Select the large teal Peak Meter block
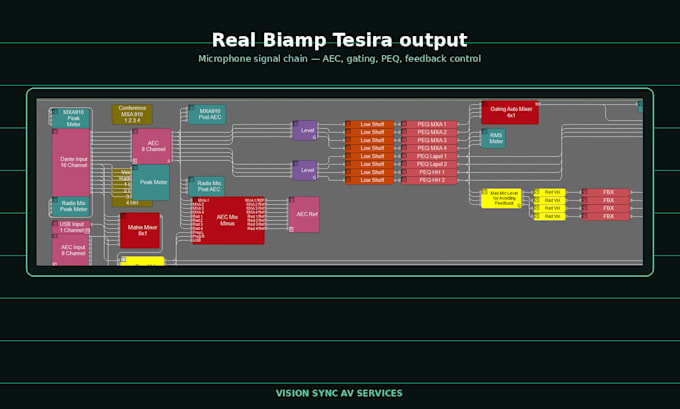Screen dimensions: 680x409 (151, 182)
